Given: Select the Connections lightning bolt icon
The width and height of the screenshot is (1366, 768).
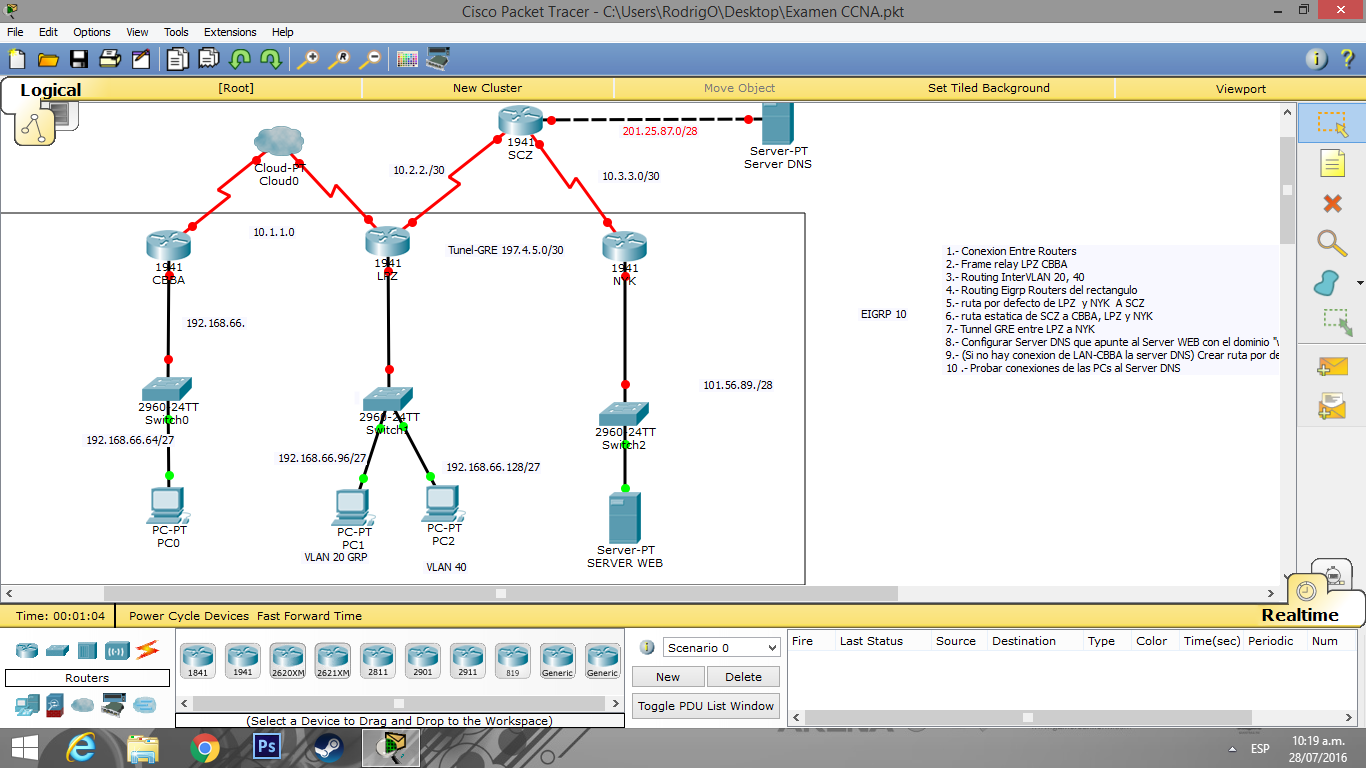Looking at the screenshot, I should [x=147, y=650].
